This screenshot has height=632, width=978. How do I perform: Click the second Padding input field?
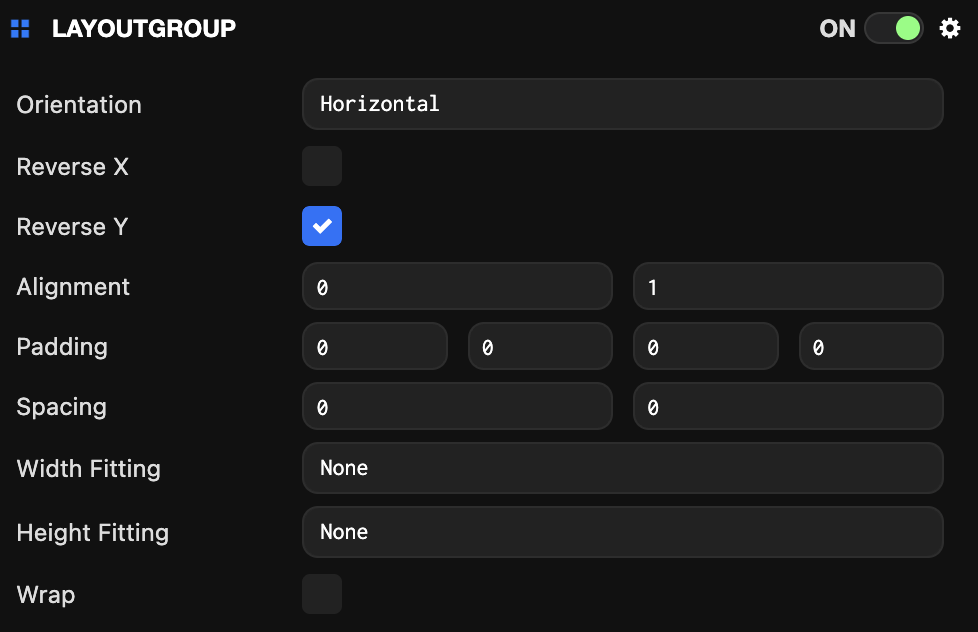point(540,346)
